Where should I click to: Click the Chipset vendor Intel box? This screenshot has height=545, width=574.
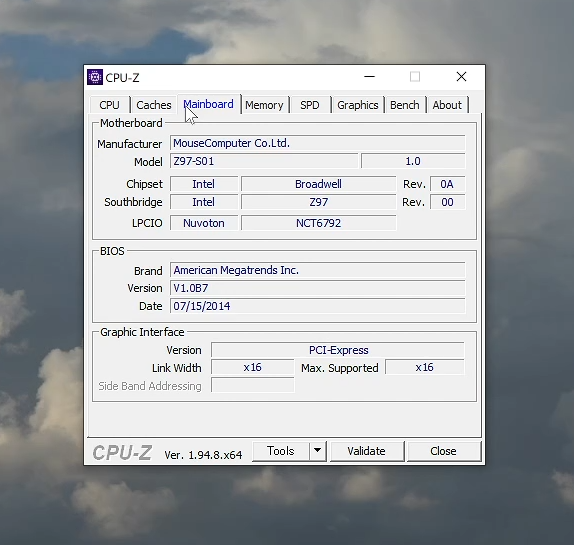tap(204, 184)
